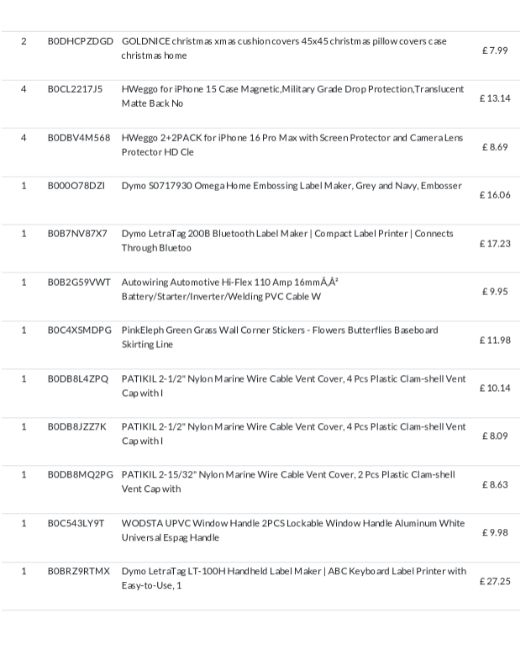Select the GOLDNICE christmas cushion covers description
Viewport: 531px width, 650px height.
pyautogui.click(x=284, y=49)
